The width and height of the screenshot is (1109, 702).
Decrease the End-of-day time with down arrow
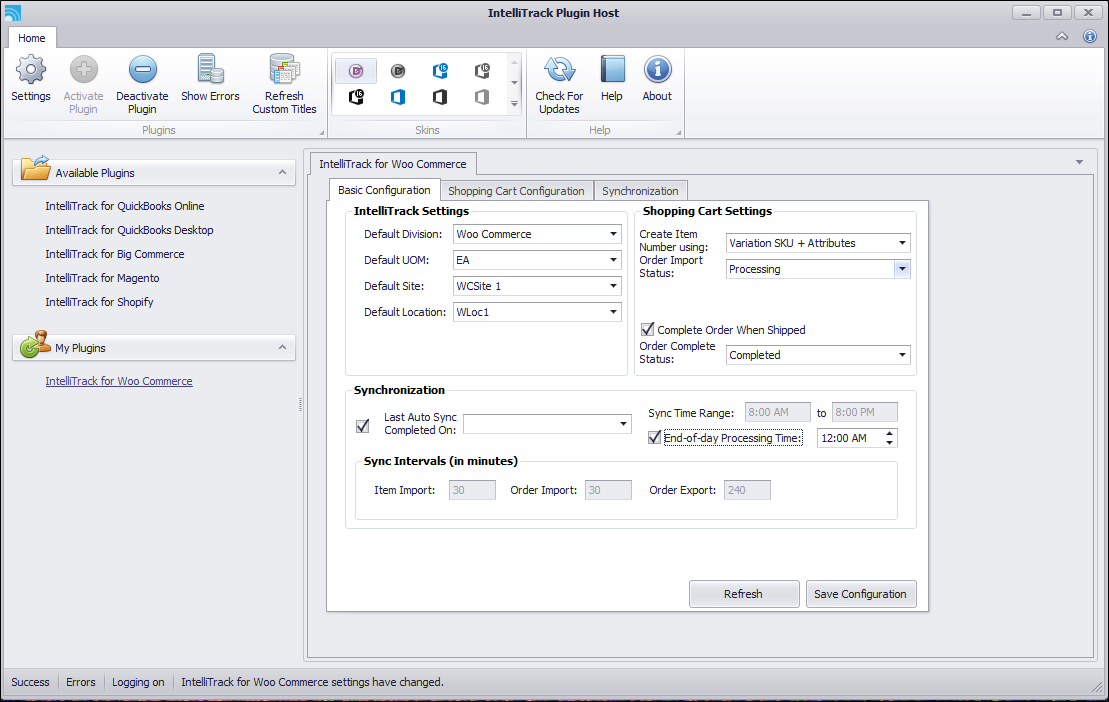tap(889, 443)
